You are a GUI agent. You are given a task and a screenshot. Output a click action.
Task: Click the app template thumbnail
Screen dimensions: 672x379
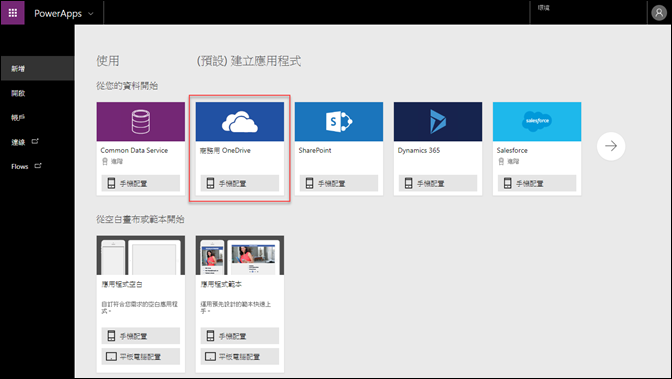[x=240, y=255]
